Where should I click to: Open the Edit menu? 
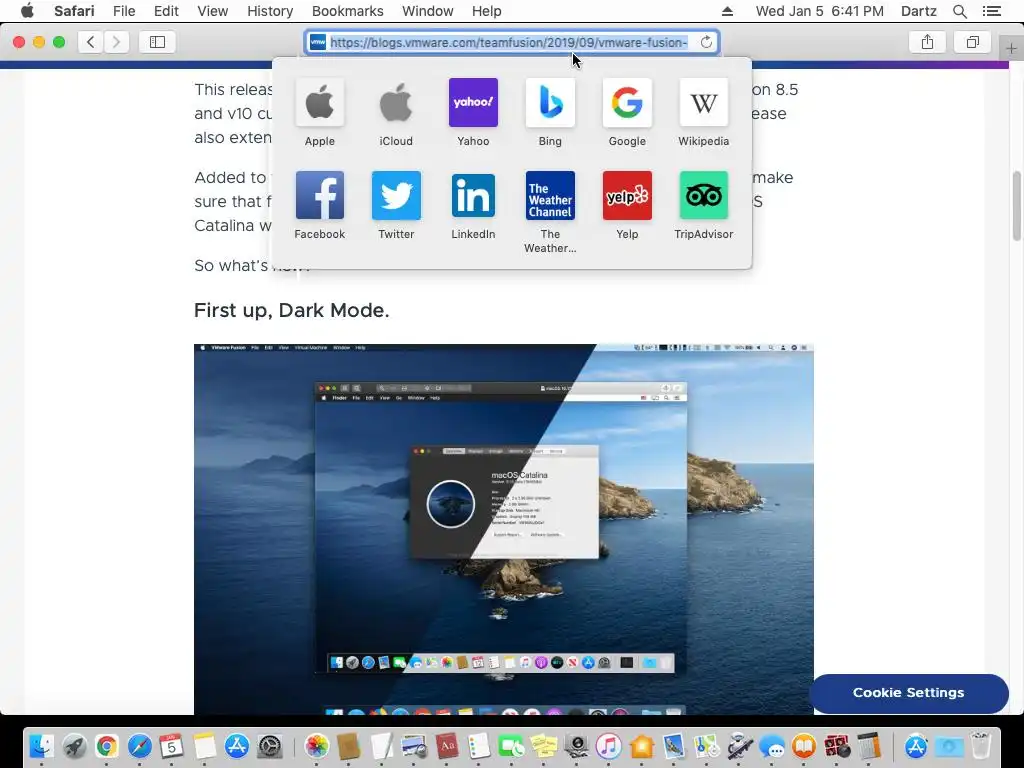[166, 11]
